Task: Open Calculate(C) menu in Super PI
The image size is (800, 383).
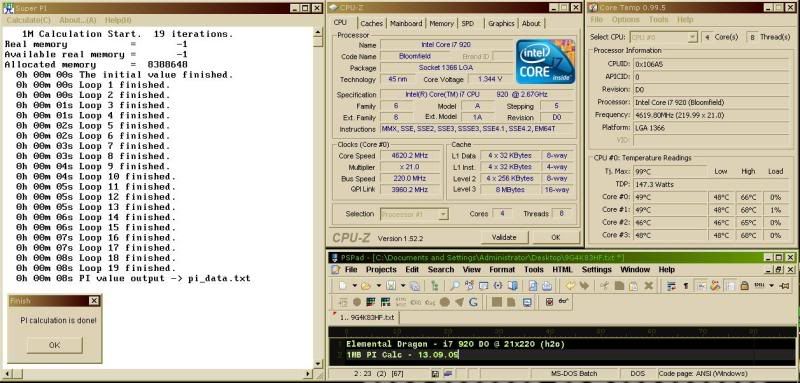Action: 28,20
